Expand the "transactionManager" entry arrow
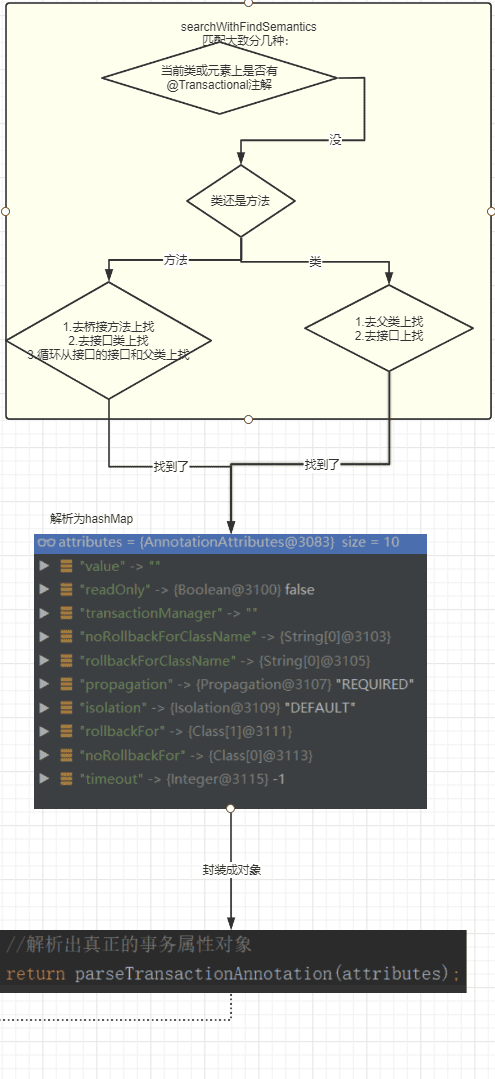495x1079 pixels. click(45, 613)
